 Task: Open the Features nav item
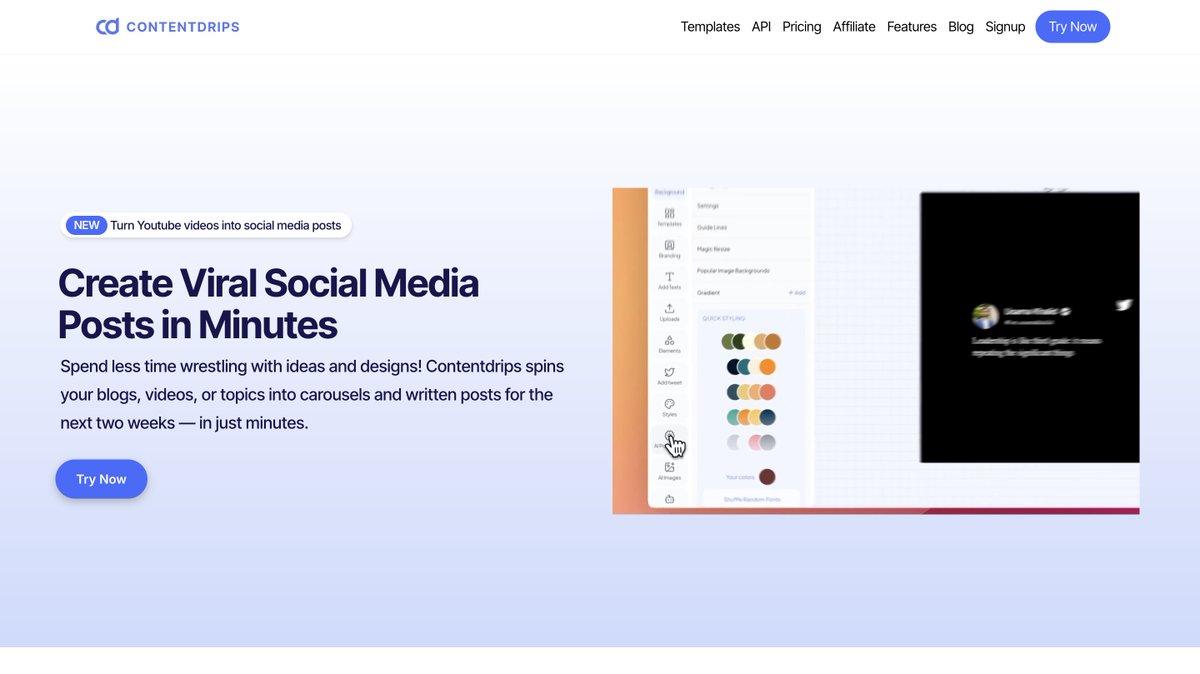[912, 27]
